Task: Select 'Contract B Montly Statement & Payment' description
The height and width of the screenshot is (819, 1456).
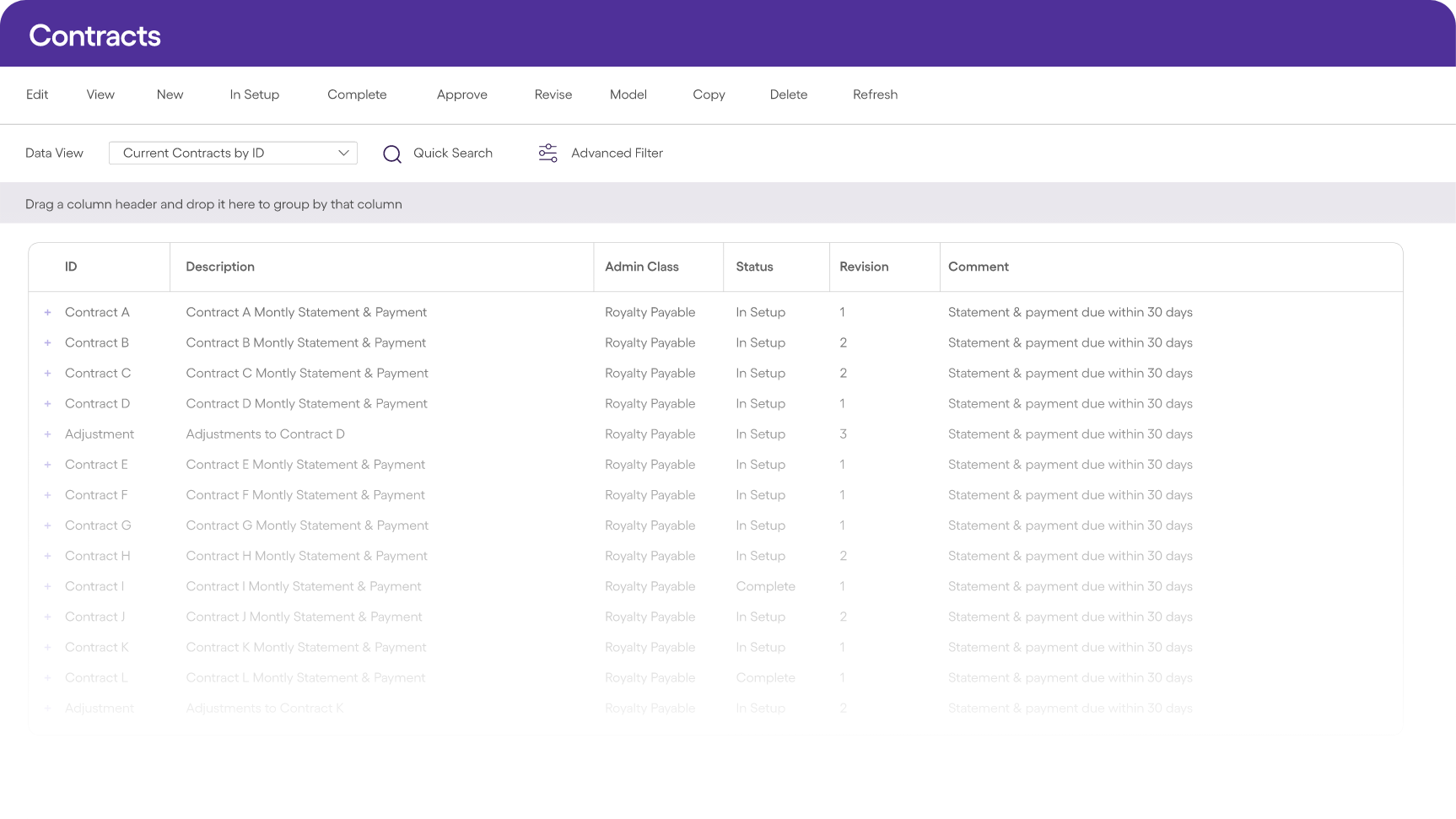Action: tap(306, 342)
